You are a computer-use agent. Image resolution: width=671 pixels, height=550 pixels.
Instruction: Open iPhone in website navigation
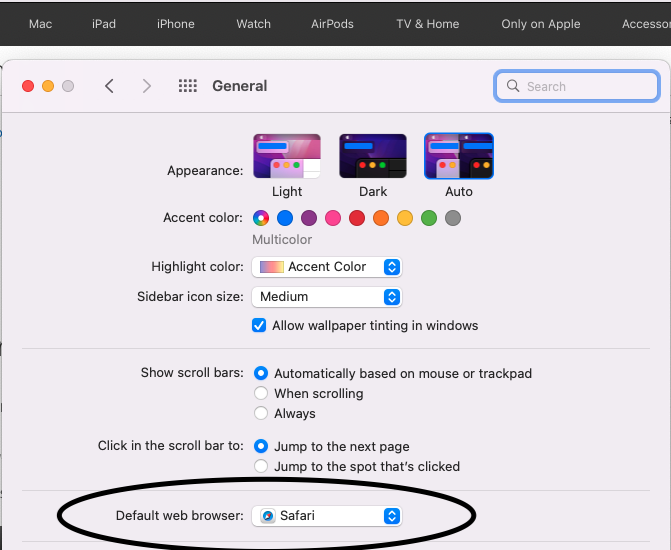point(175,24)
